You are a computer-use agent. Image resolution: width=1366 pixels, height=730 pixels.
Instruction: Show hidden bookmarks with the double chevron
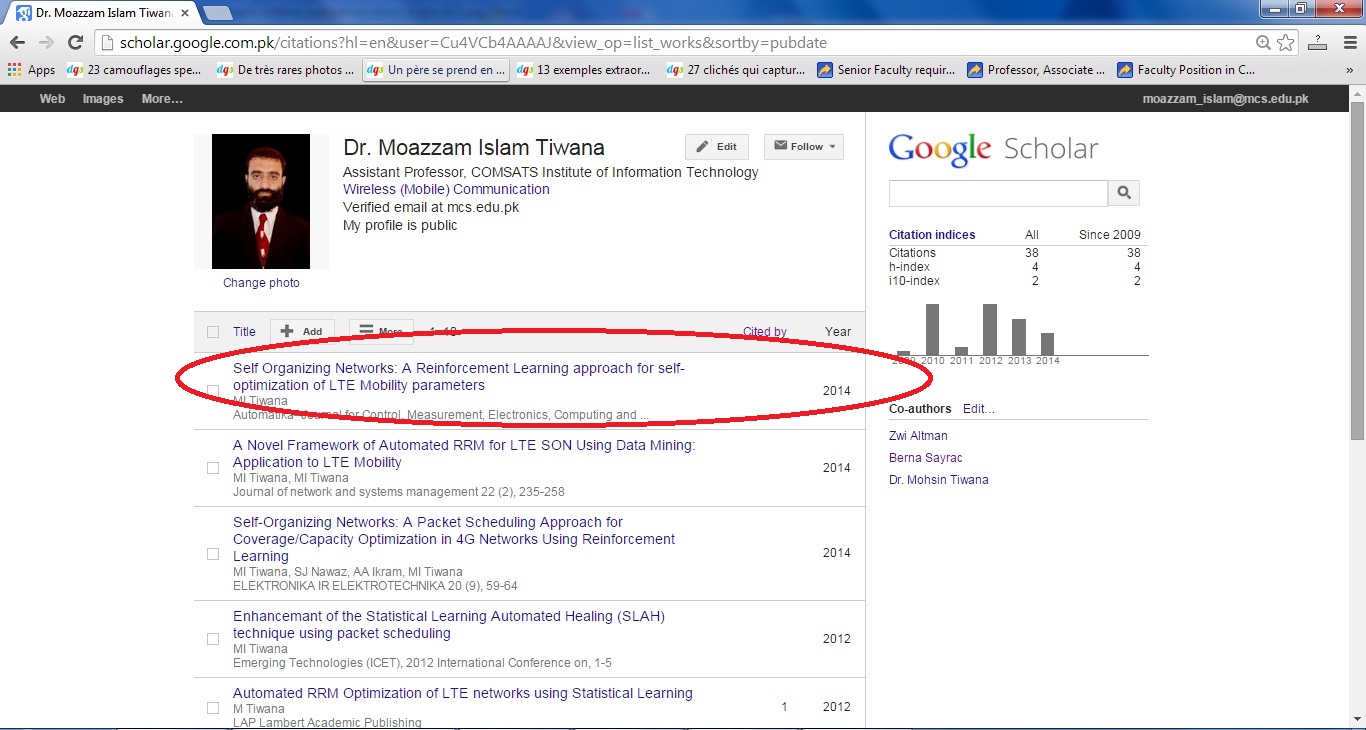click(x=1350, y=70)
